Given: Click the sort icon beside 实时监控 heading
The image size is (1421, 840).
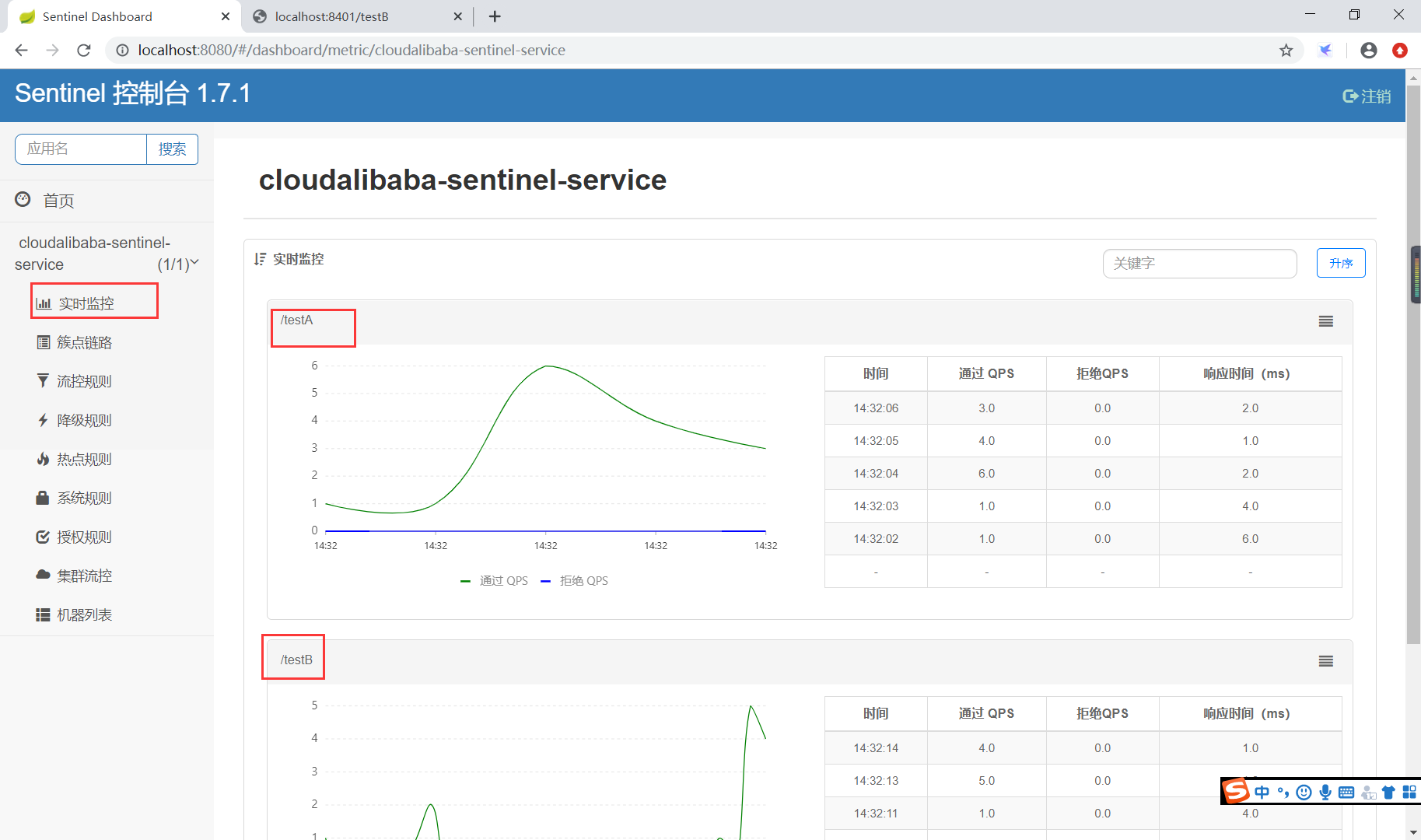Looking at the screenshot, I should (260, 259).
